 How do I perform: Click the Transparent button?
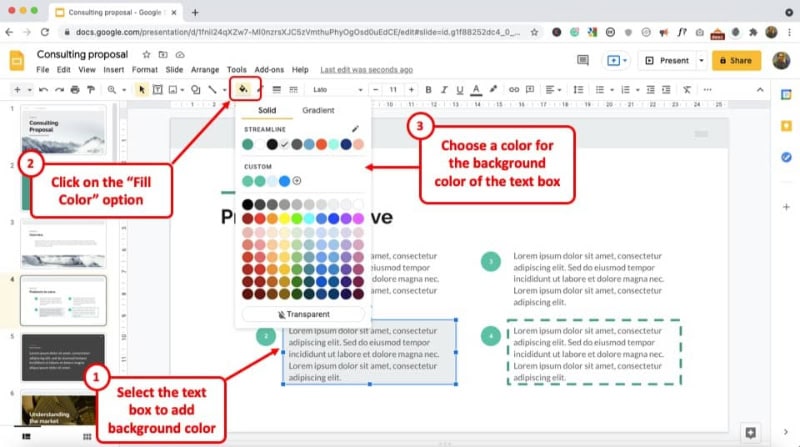tap(304, 314)
